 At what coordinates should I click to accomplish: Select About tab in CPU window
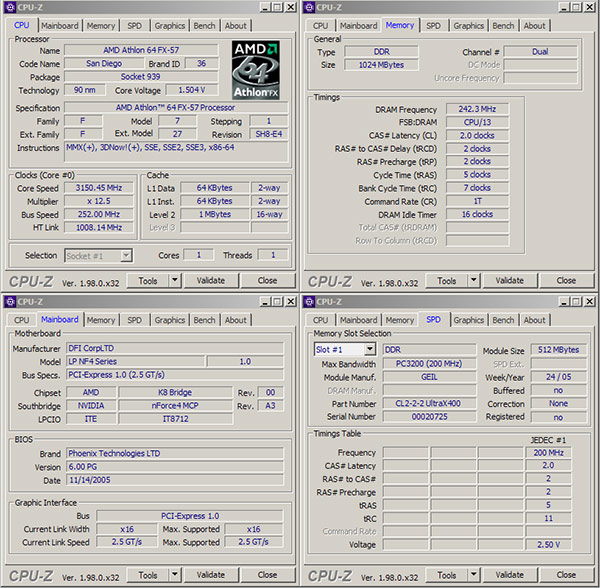coord(235,26)
